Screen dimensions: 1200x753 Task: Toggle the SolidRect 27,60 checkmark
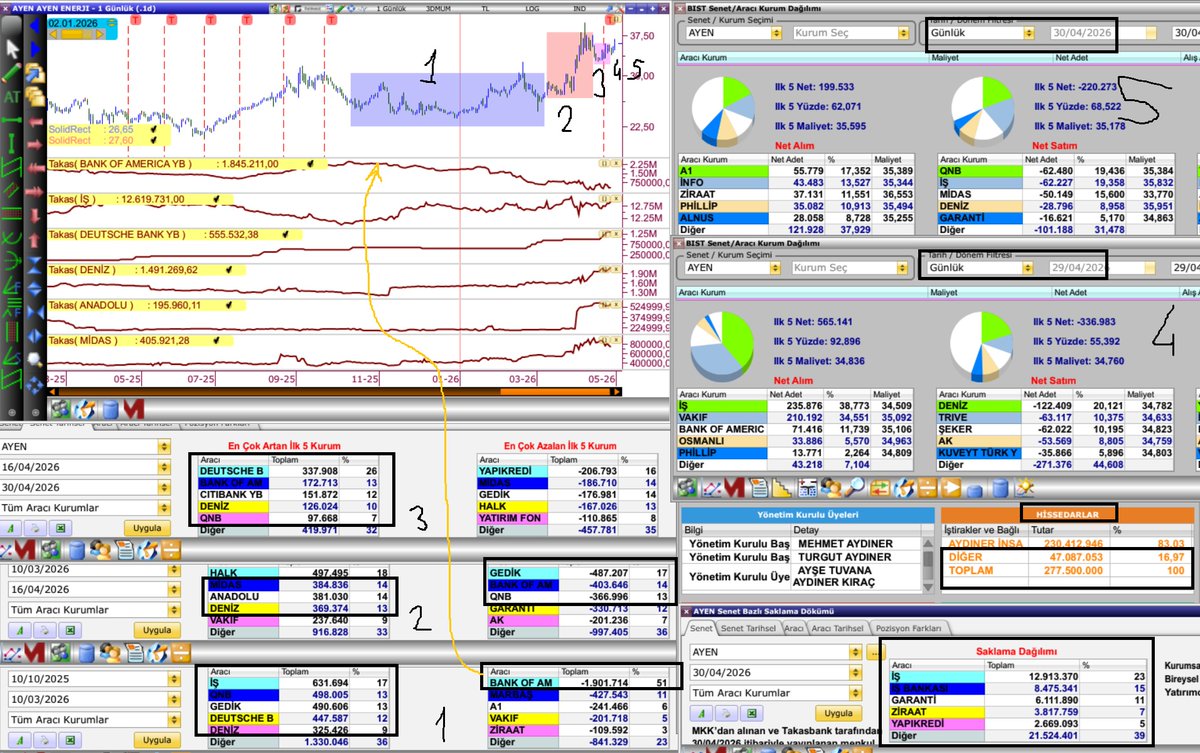153,140
